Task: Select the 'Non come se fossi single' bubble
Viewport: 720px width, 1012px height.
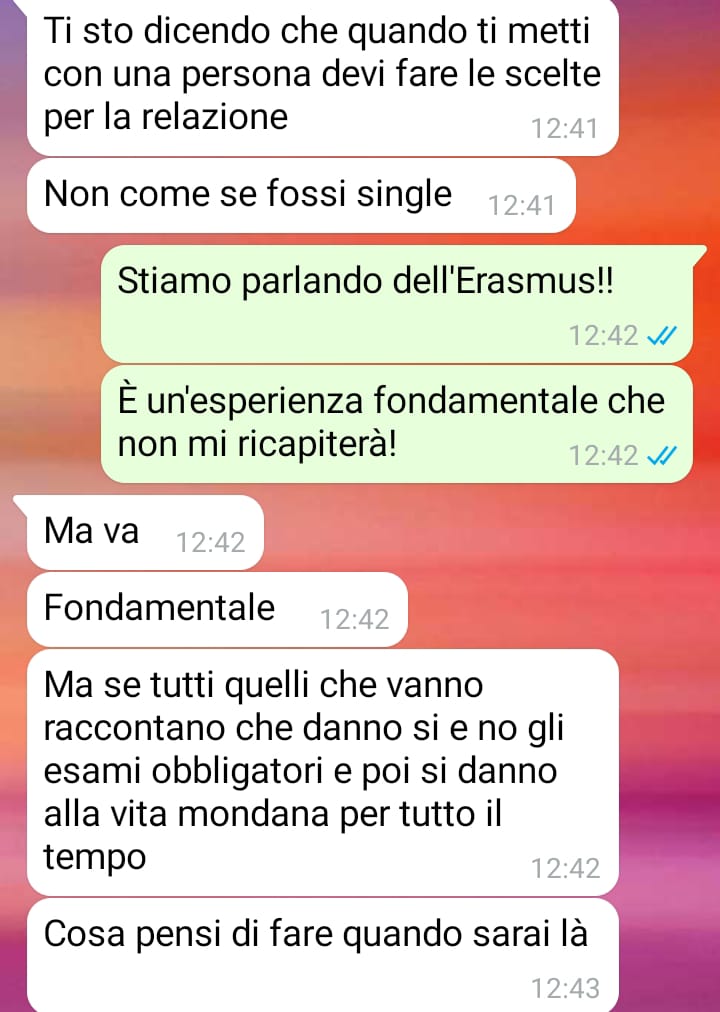Action: (301, 196)
